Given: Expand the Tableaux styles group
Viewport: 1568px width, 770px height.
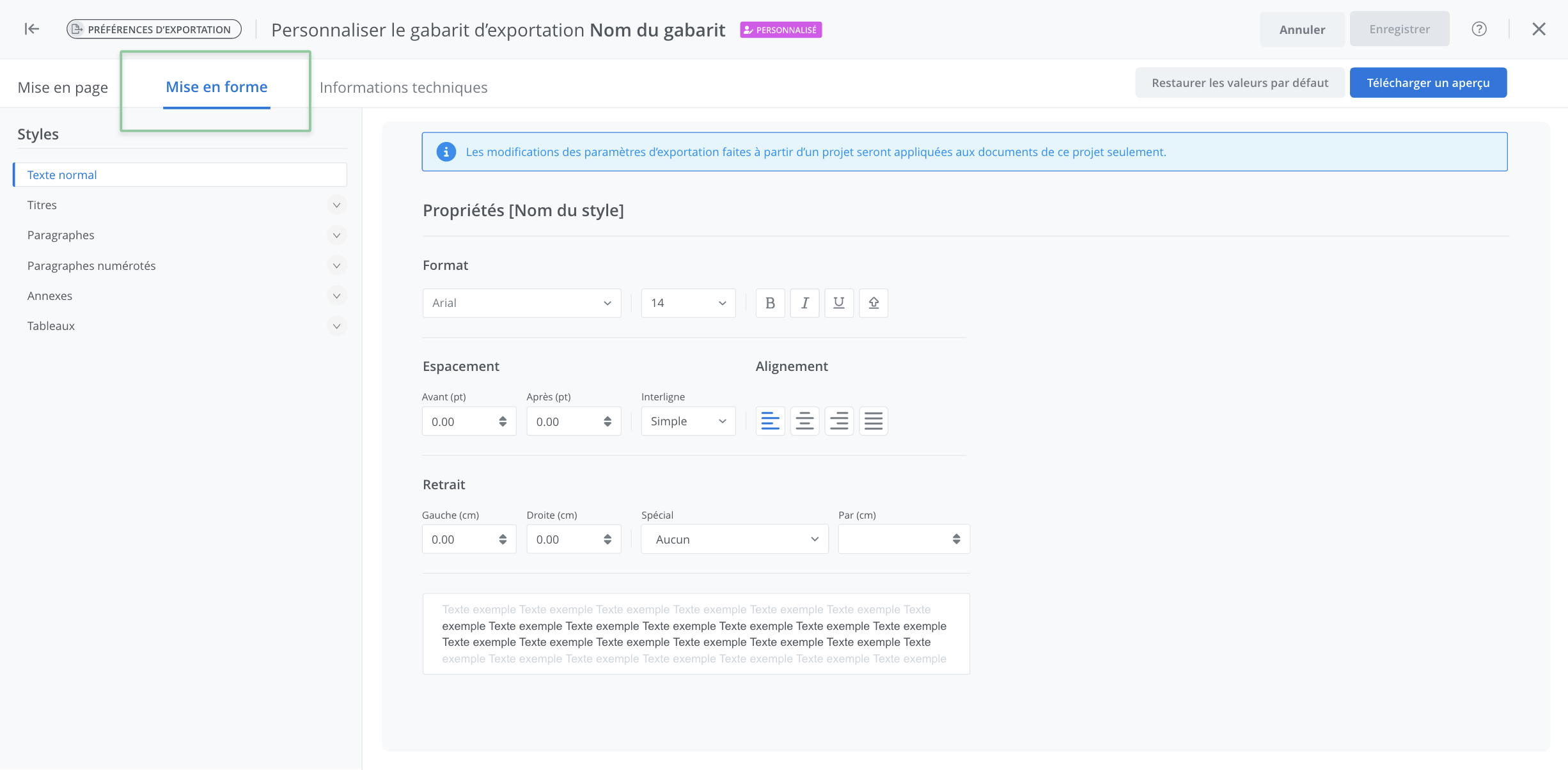Looking at the screenshot, I should pyautogui.click(x=336, y=326).
